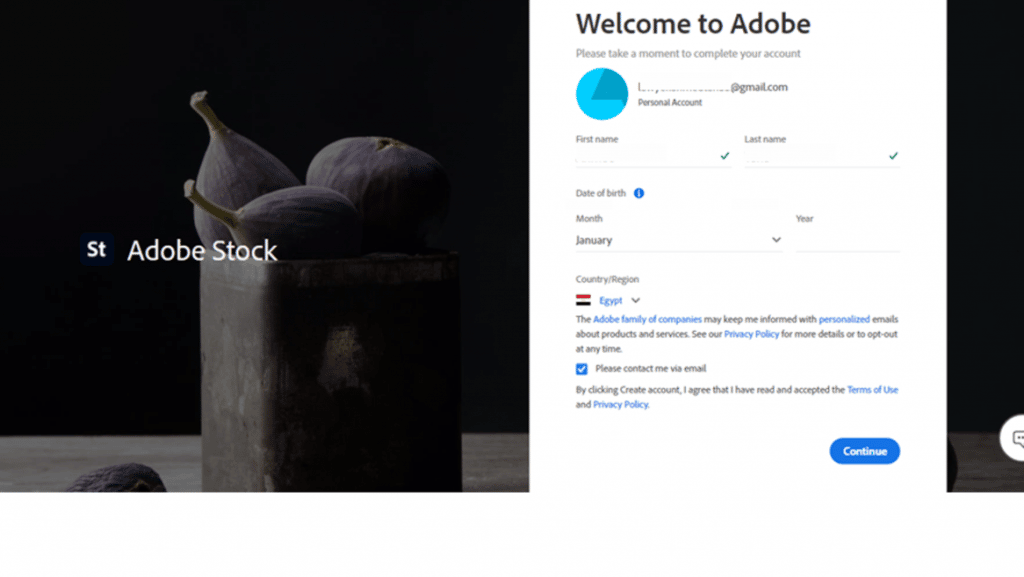Click the Adobe Stock title text
The width and height of the screenshot is (1024, 577).
click(202, 251)
